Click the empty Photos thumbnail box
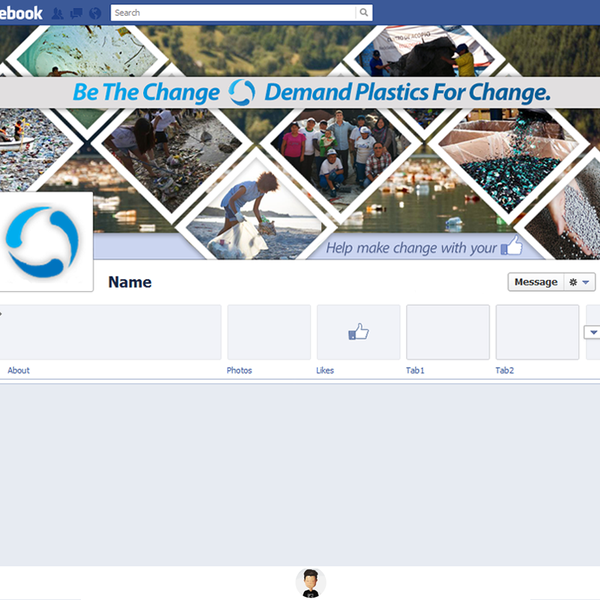This screenshot has height=600, width=600. pyautogui.click(x=269, y=332)
